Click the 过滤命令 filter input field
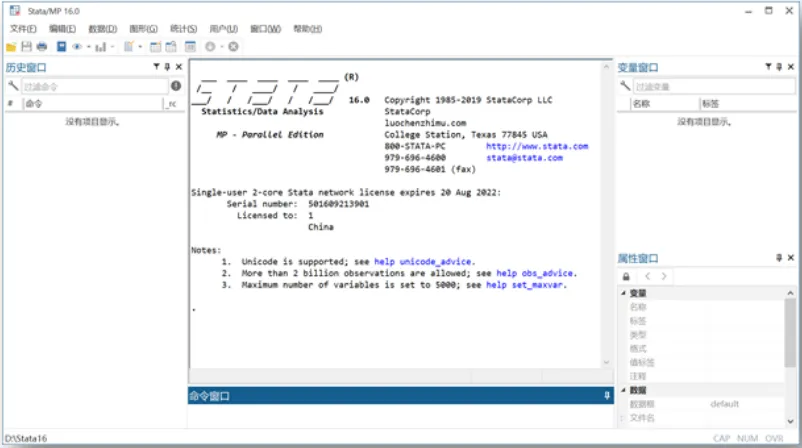Image resolution: width=802 pixels, height=448 pixels. 95,86
